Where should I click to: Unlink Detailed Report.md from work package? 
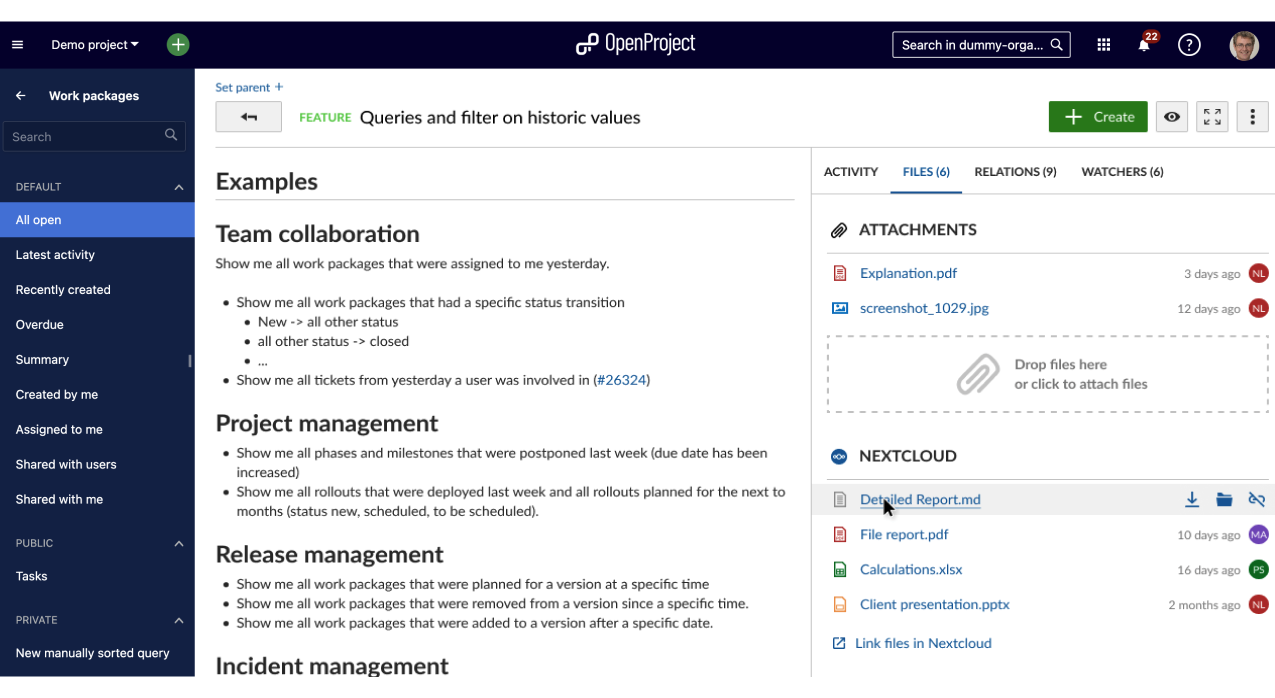1257,500
